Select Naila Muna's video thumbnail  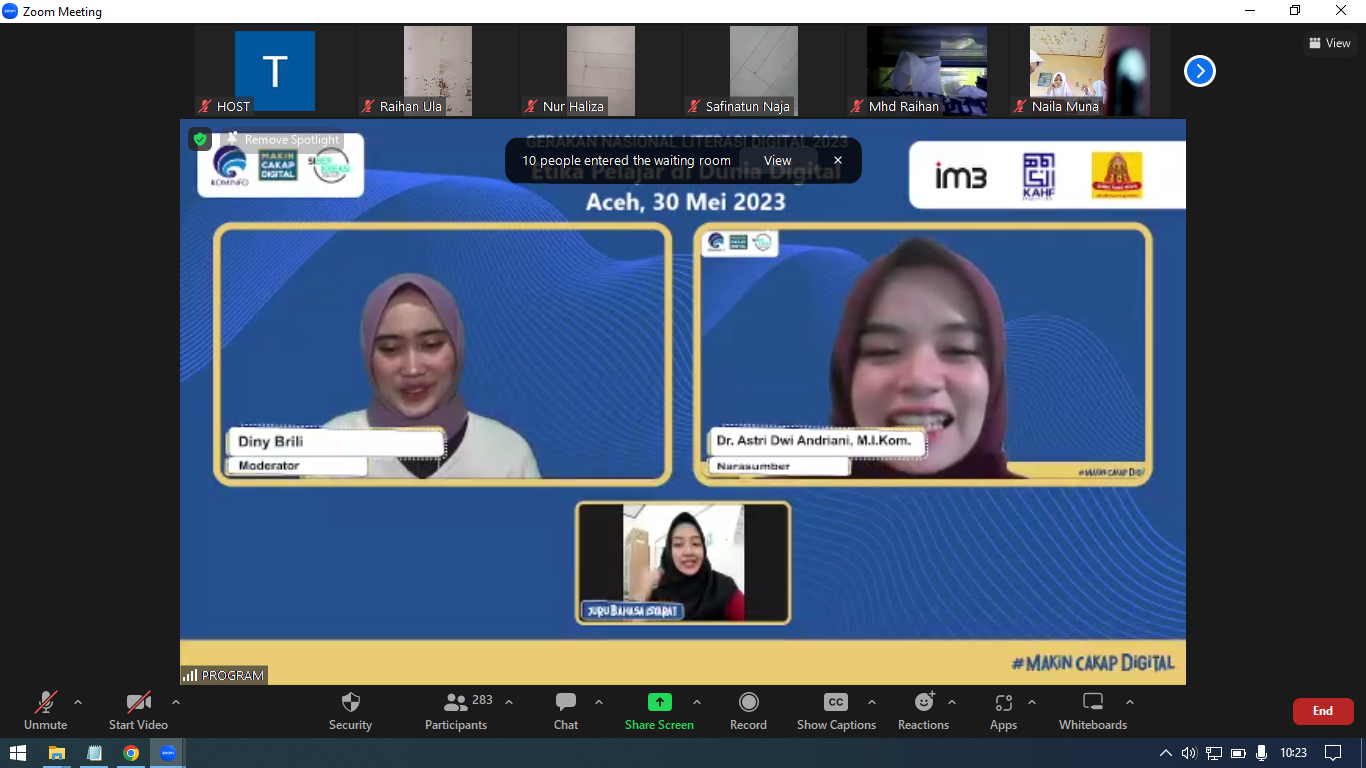(x=1090, y=71)
